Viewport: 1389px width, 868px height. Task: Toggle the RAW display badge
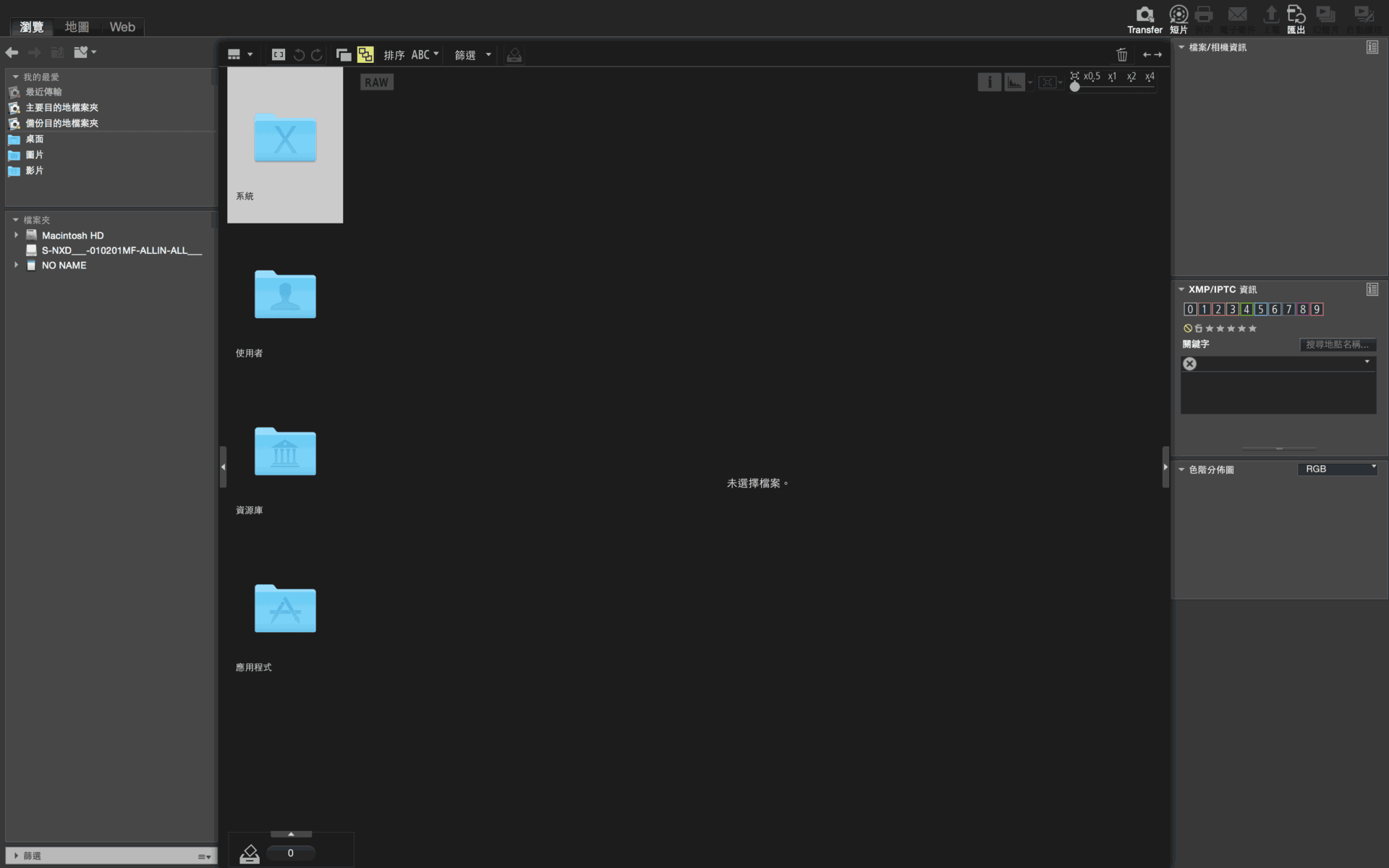[376, 82]
